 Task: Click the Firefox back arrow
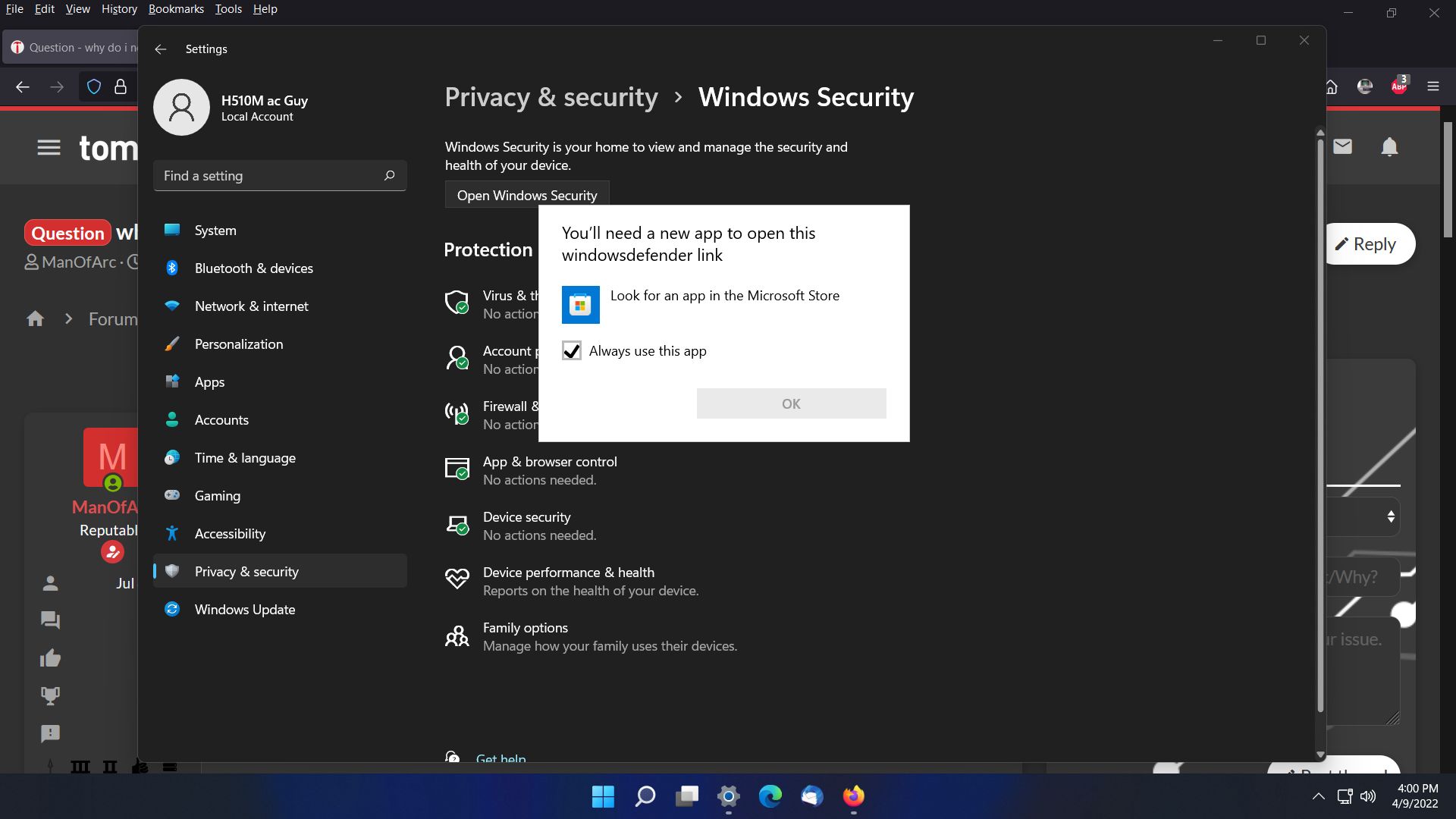[x=23, y=86]
